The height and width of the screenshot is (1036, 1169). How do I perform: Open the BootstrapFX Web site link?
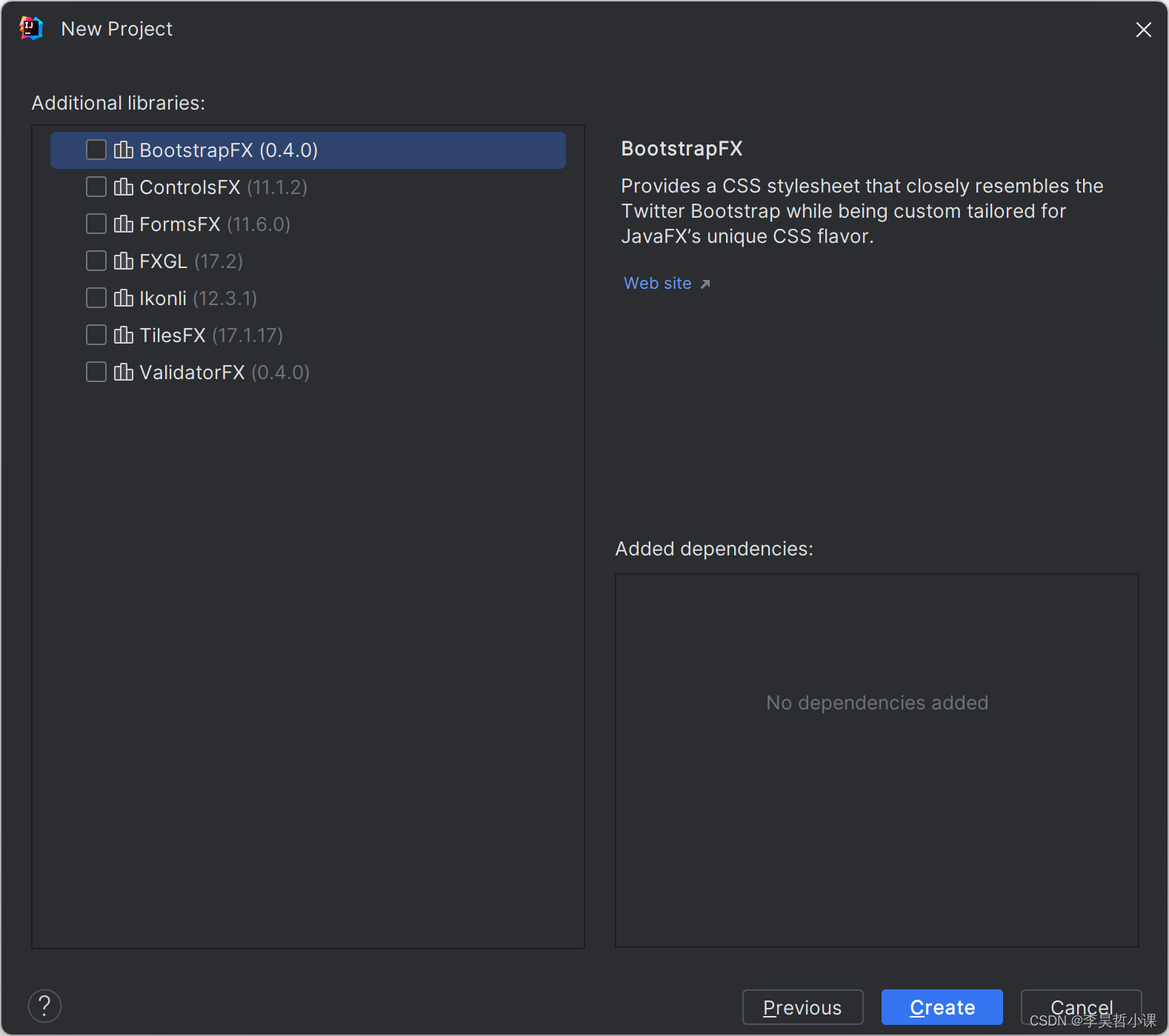(x=658, y=284)
